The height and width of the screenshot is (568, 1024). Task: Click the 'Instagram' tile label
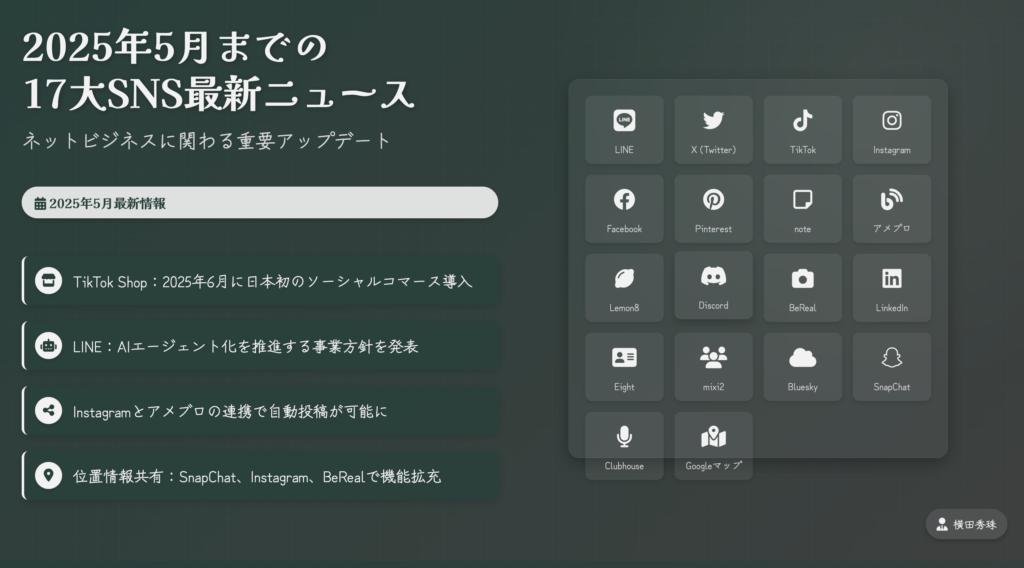pos(891,150)
